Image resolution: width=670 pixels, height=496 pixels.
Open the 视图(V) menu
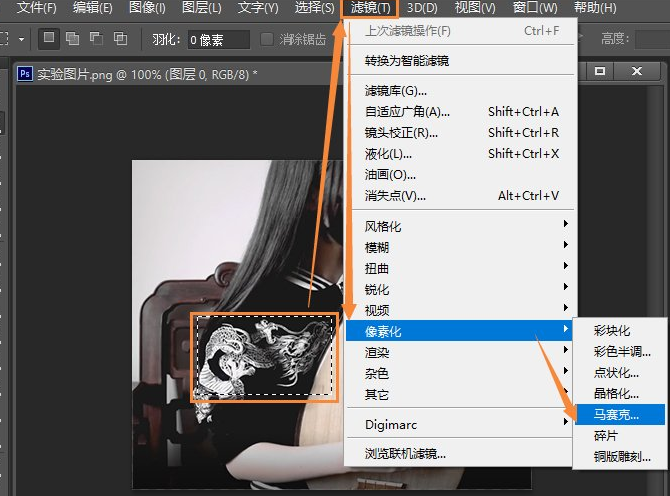475,7
